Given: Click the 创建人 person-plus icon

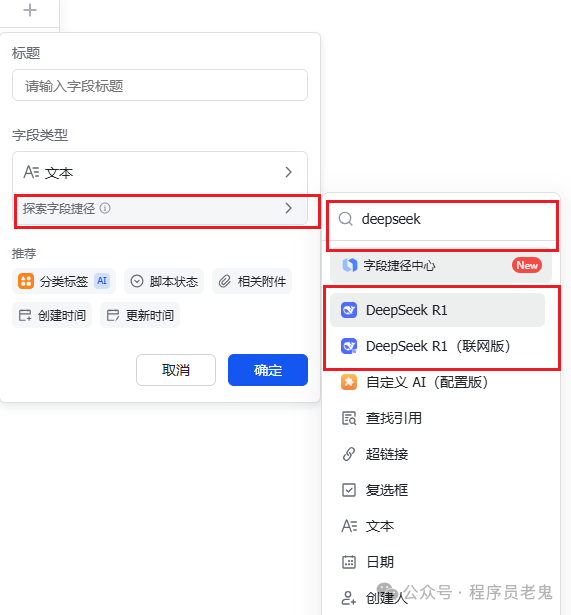Looking at the screenshot, I should point(349,598).
